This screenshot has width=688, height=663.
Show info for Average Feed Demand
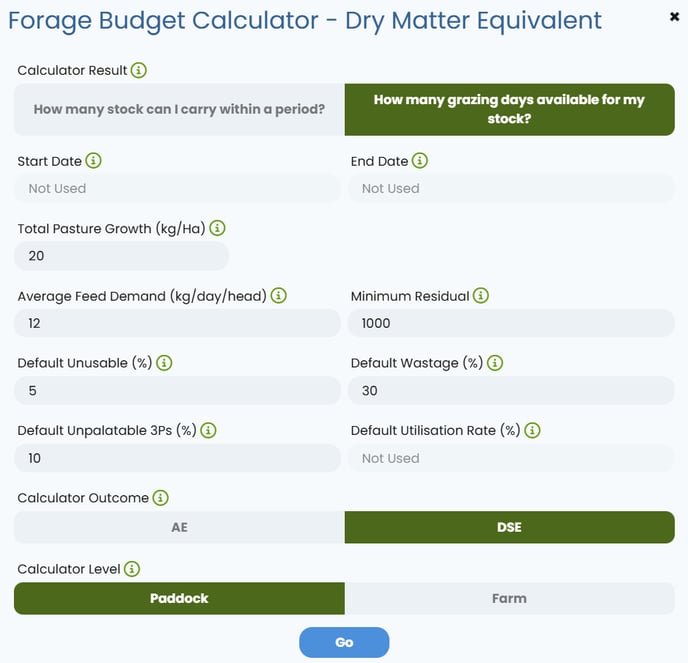[x=279, y=296]
